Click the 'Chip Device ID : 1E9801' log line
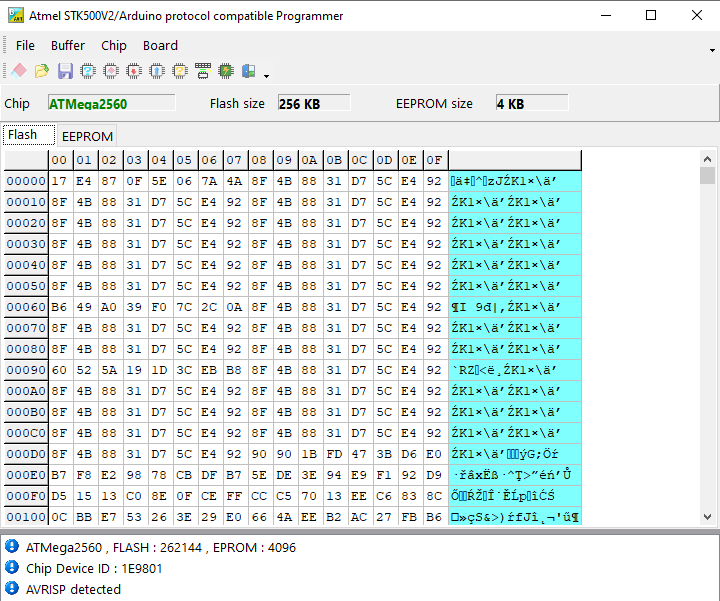This screenshot has height=601, width=720. pyautogui.click(x=94, y=568)
